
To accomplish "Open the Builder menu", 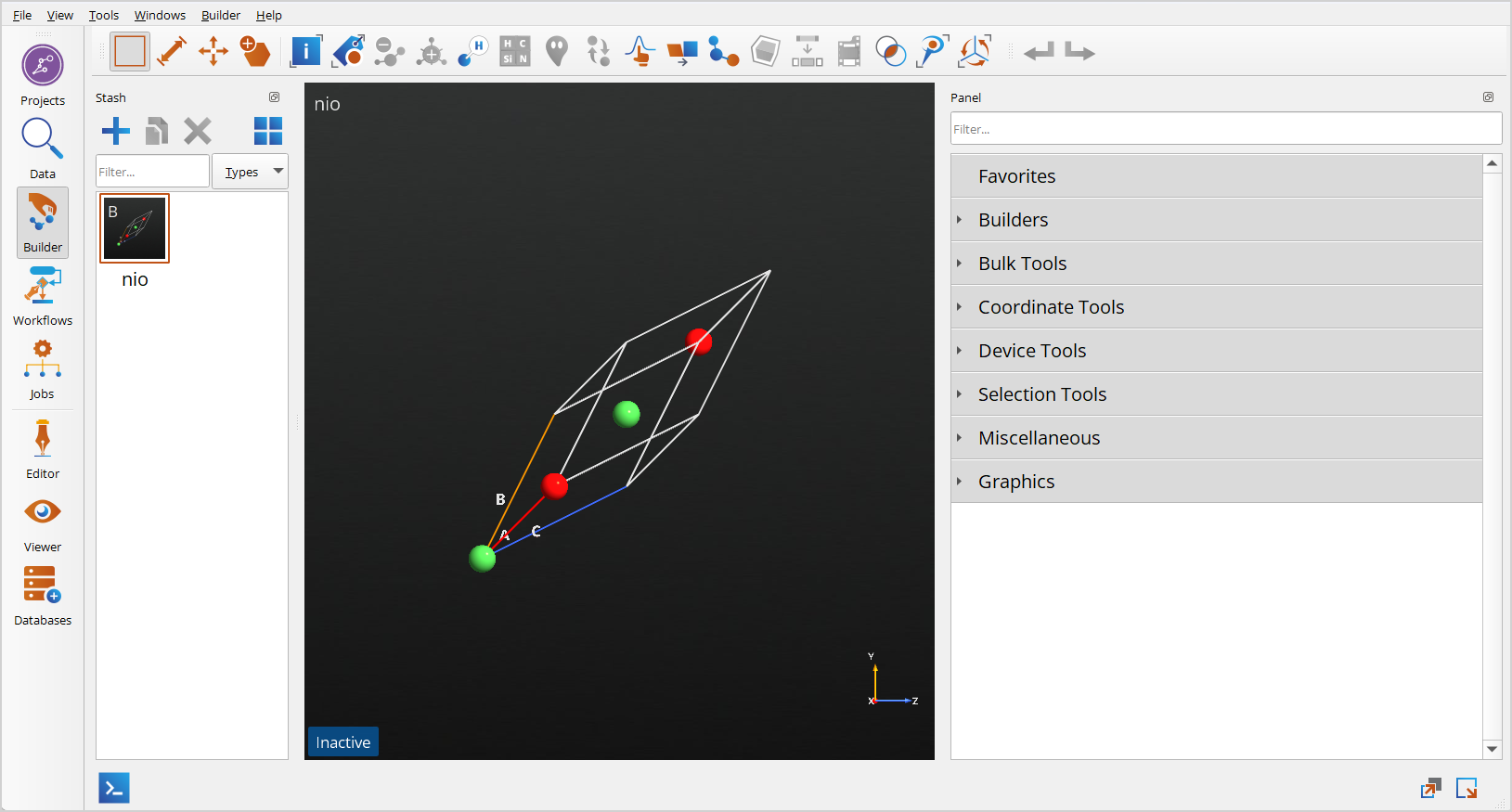I will click(221, 15).
